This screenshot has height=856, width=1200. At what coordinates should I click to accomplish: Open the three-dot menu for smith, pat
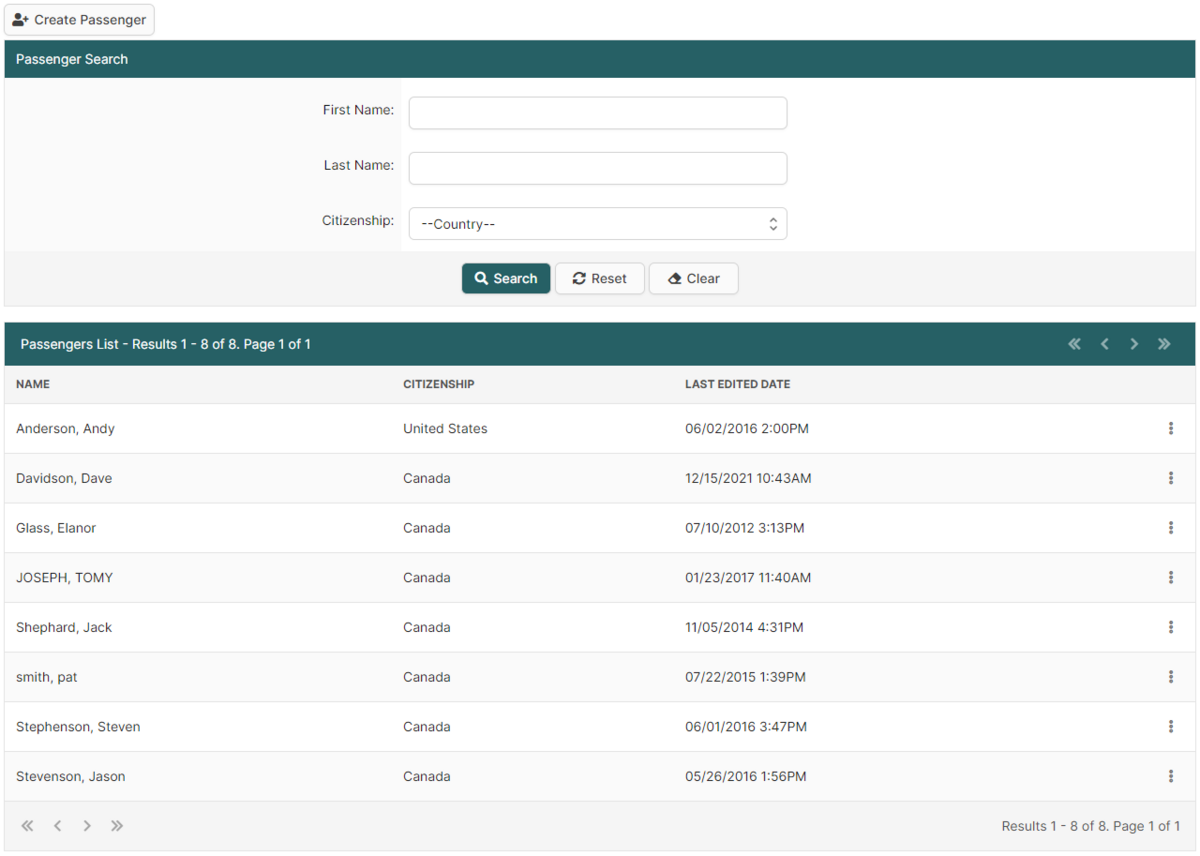point(1171,677)
